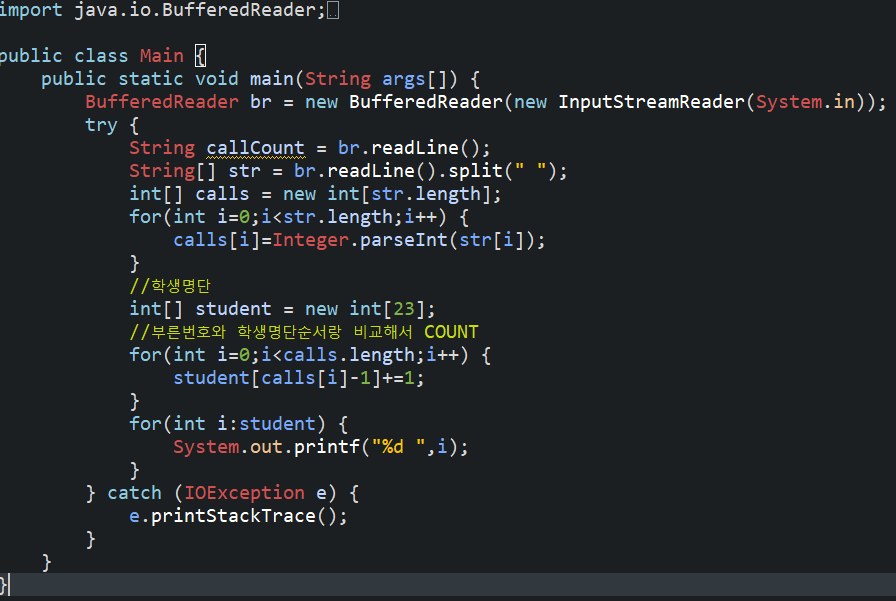
Task: Click the opening brace after Main
Action: coord(201,56)
